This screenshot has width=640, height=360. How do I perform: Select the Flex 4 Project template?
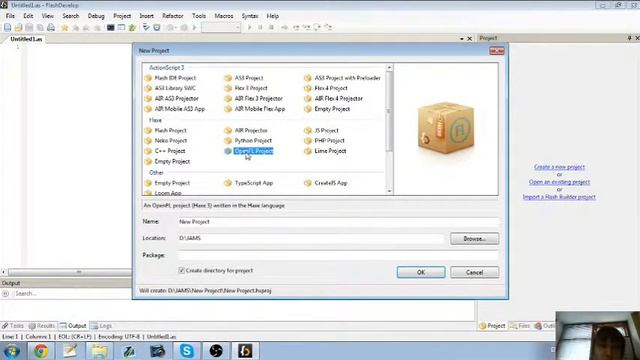[x=326, y=88]
